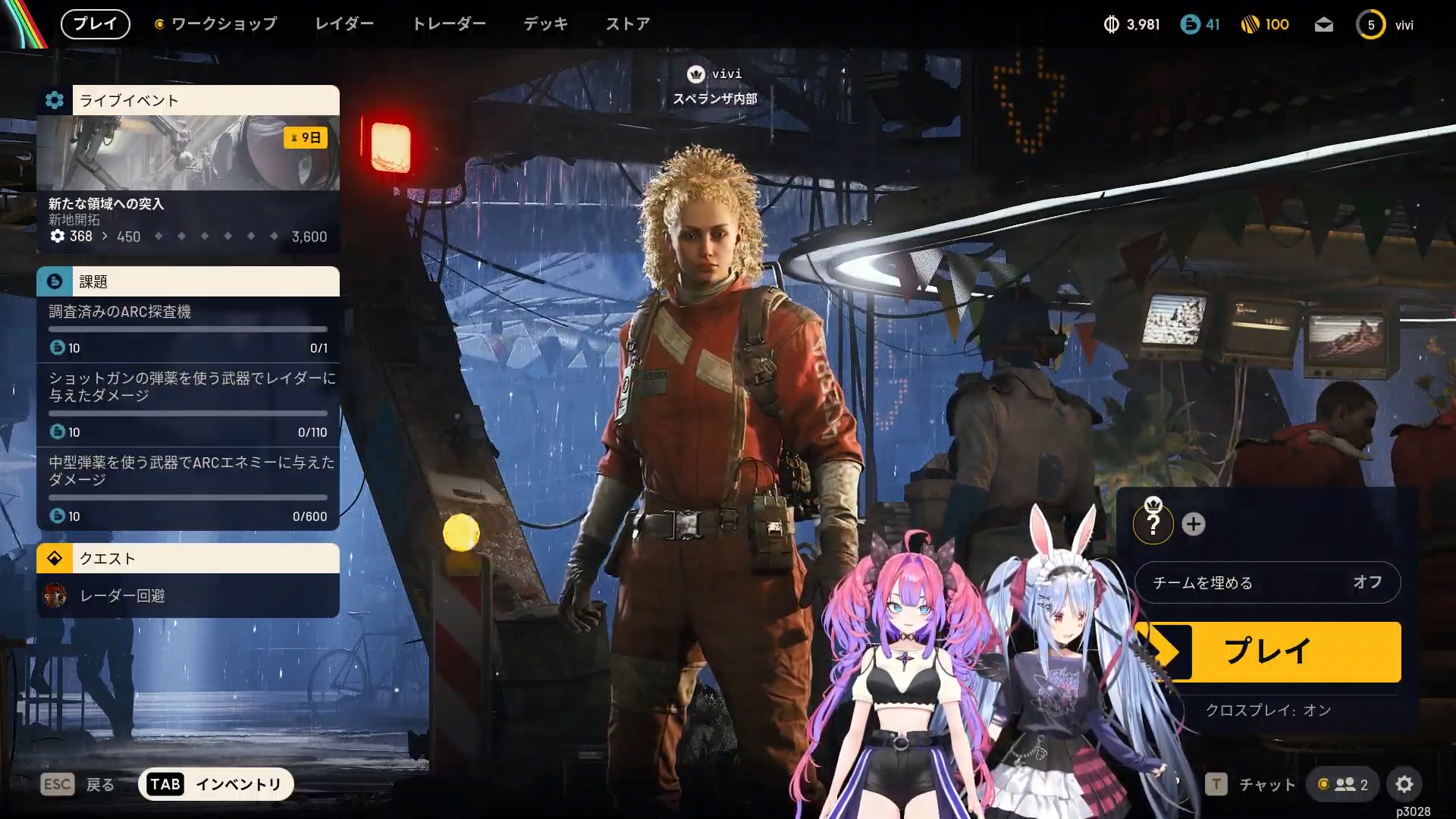Click the shotgun ammo damage progress bar
Viewport: 1456px width, 819px height.
coord(187,413)
